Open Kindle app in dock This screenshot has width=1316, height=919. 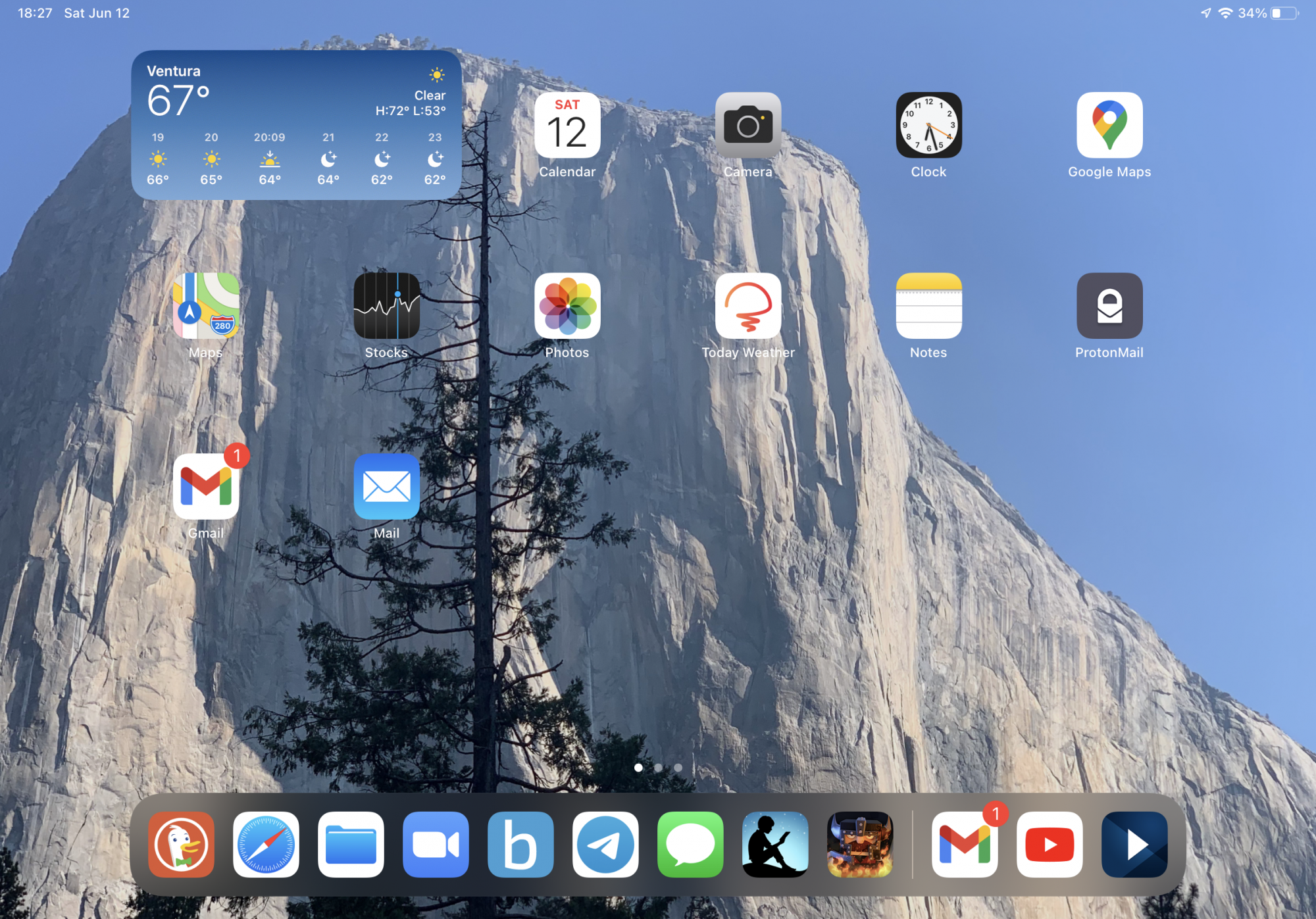775,845
